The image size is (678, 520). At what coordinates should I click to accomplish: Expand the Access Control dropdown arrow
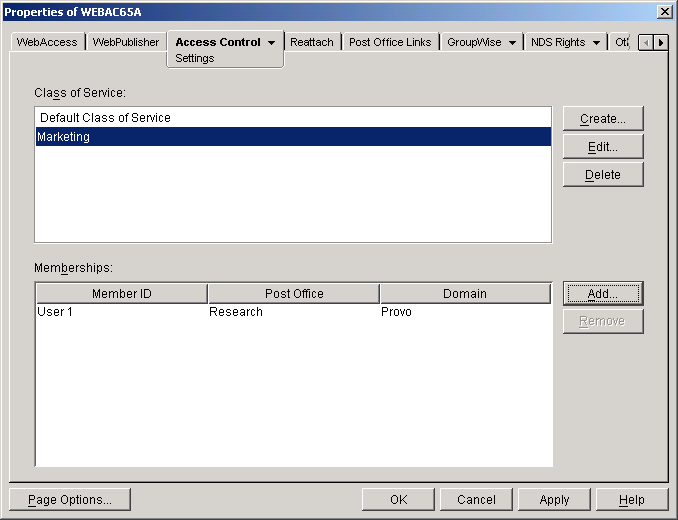[x=272, y=42]
